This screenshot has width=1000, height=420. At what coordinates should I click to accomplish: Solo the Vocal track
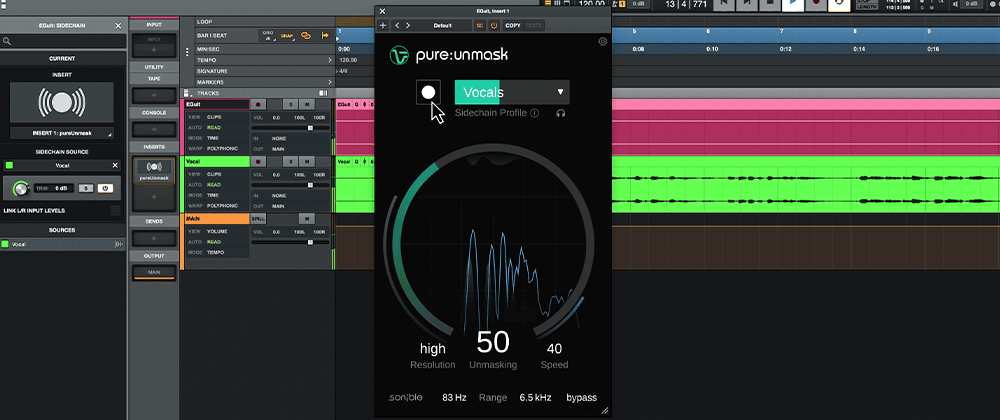point(291,162)
